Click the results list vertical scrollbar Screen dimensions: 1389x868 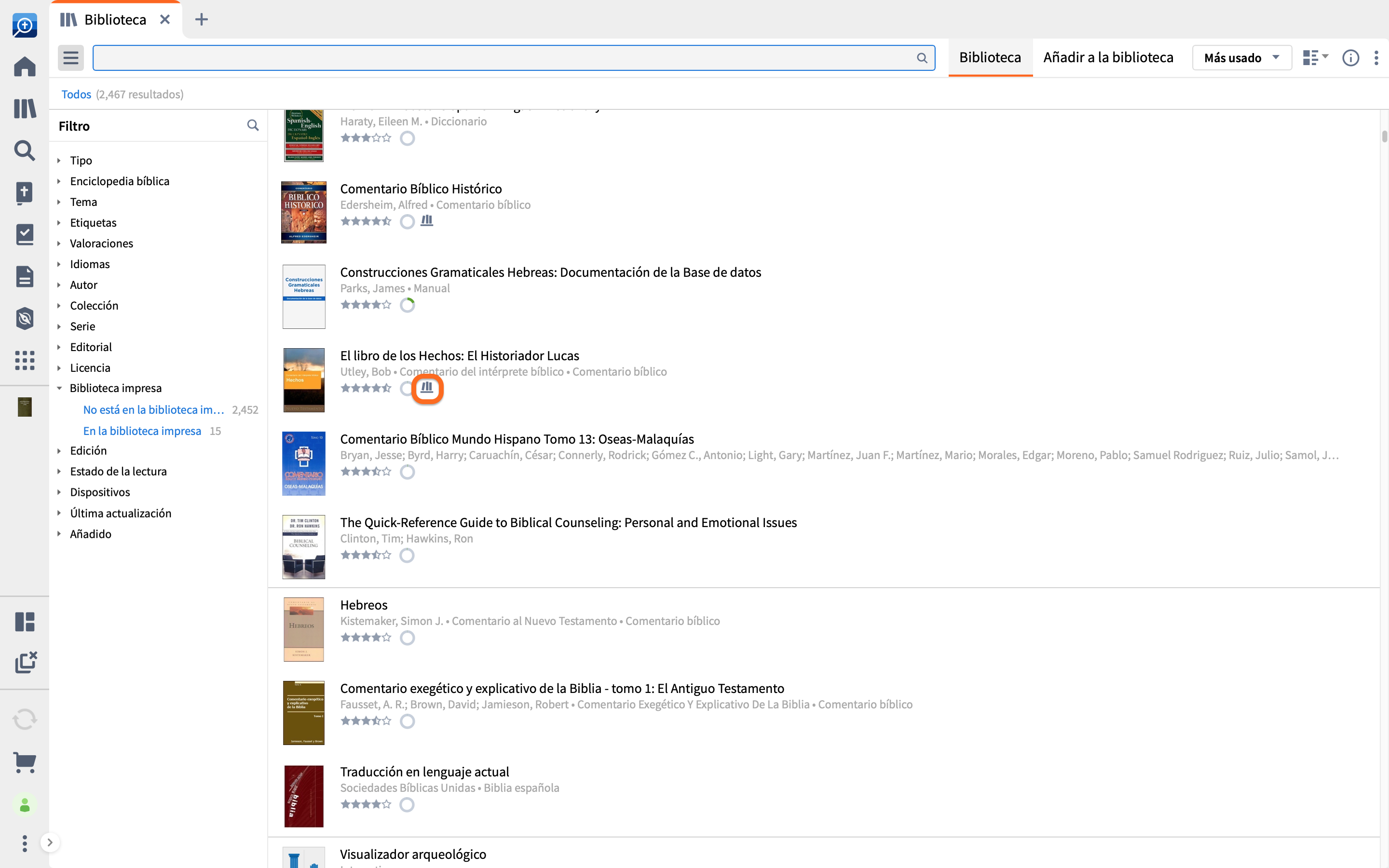pyautogui.click(x=1384, y=136)
